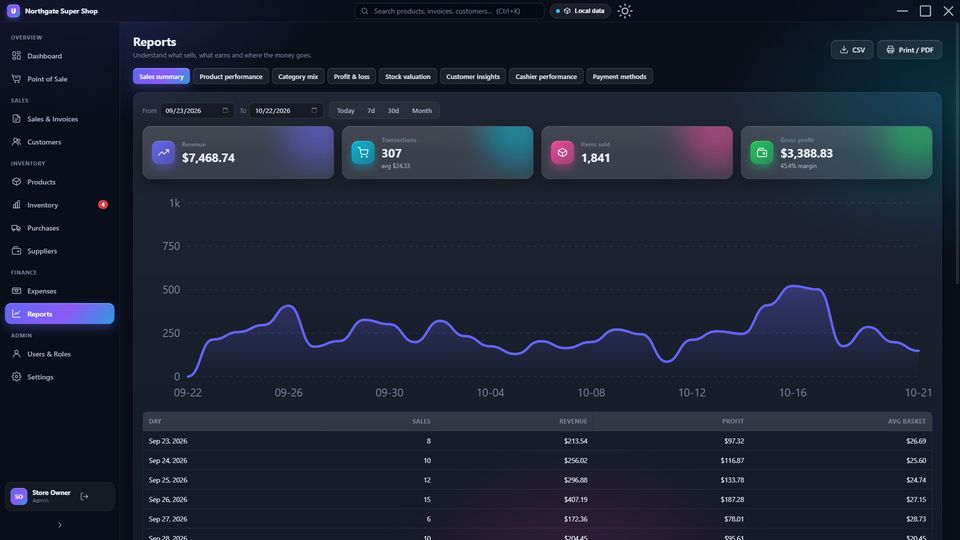Click the Products box icon
The image size is (960, 540).
pyautogui.click(x=17, y=182)
